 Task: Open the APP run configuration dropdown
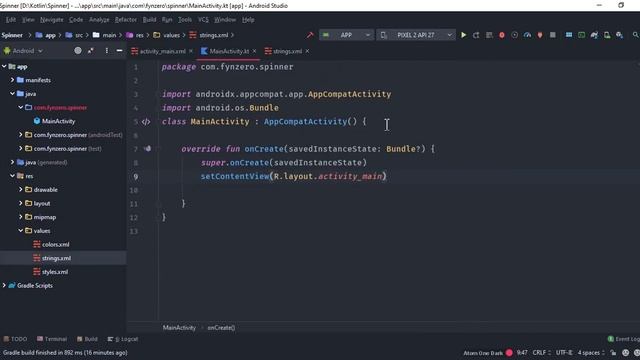347,35
